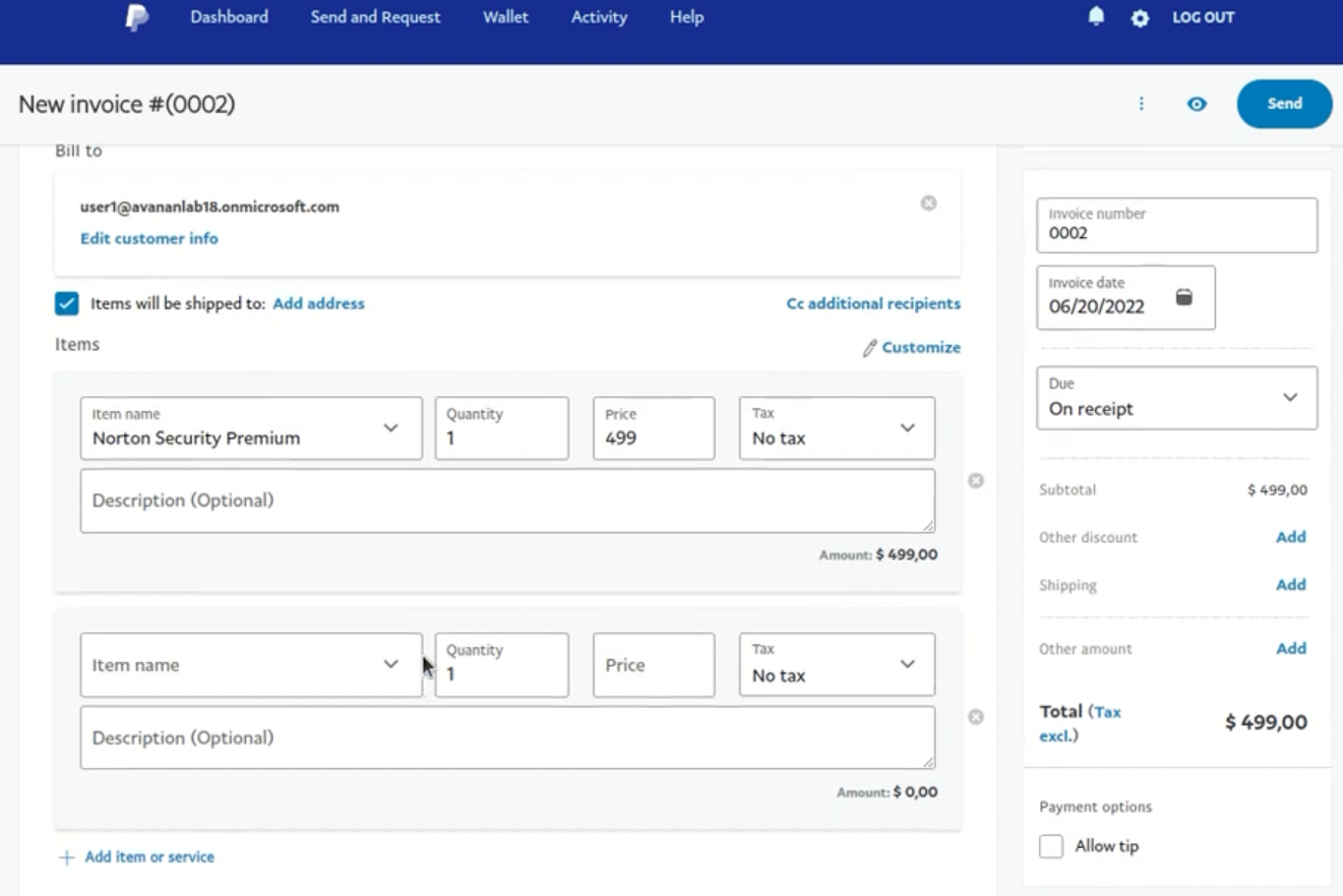Focus the Invoice number field
Image resolution: width=1343 pixels, height=896 pixels.
click(1177, 225)
